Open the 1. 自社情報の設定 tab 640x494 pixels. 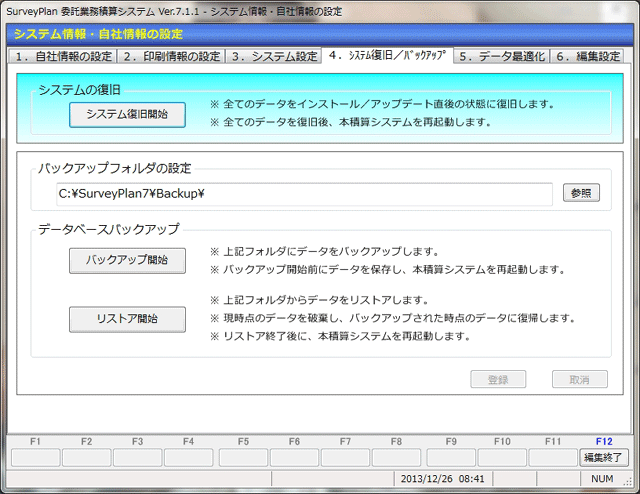(63, 56)
